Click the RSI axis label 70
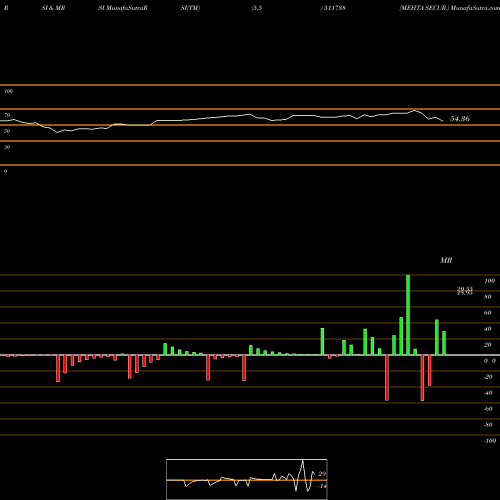The height and width of the screenshot is (500, 500). point(7,115)
